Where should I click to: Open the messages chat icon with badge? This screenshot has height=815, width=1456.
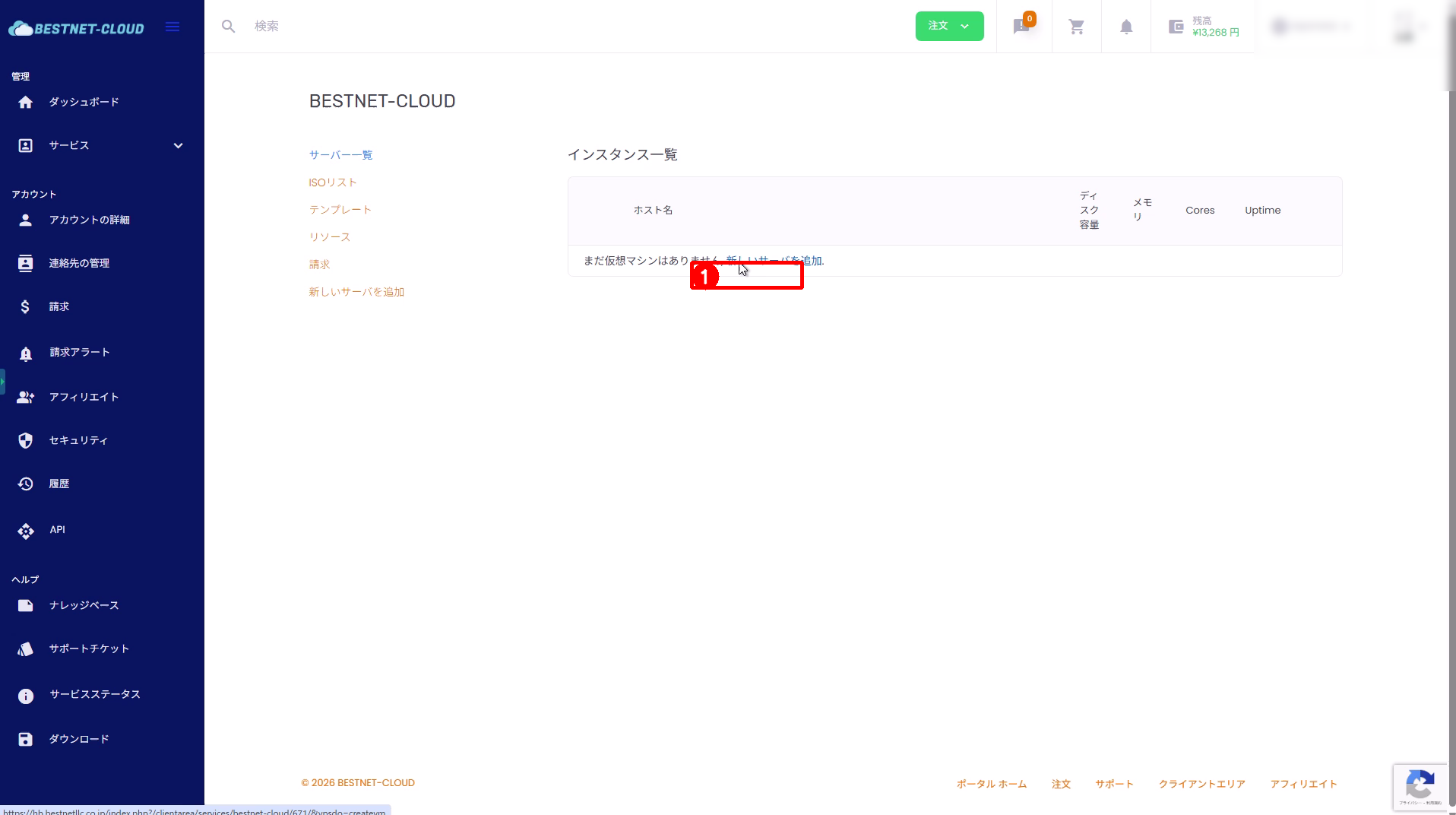click(1022, 27)
